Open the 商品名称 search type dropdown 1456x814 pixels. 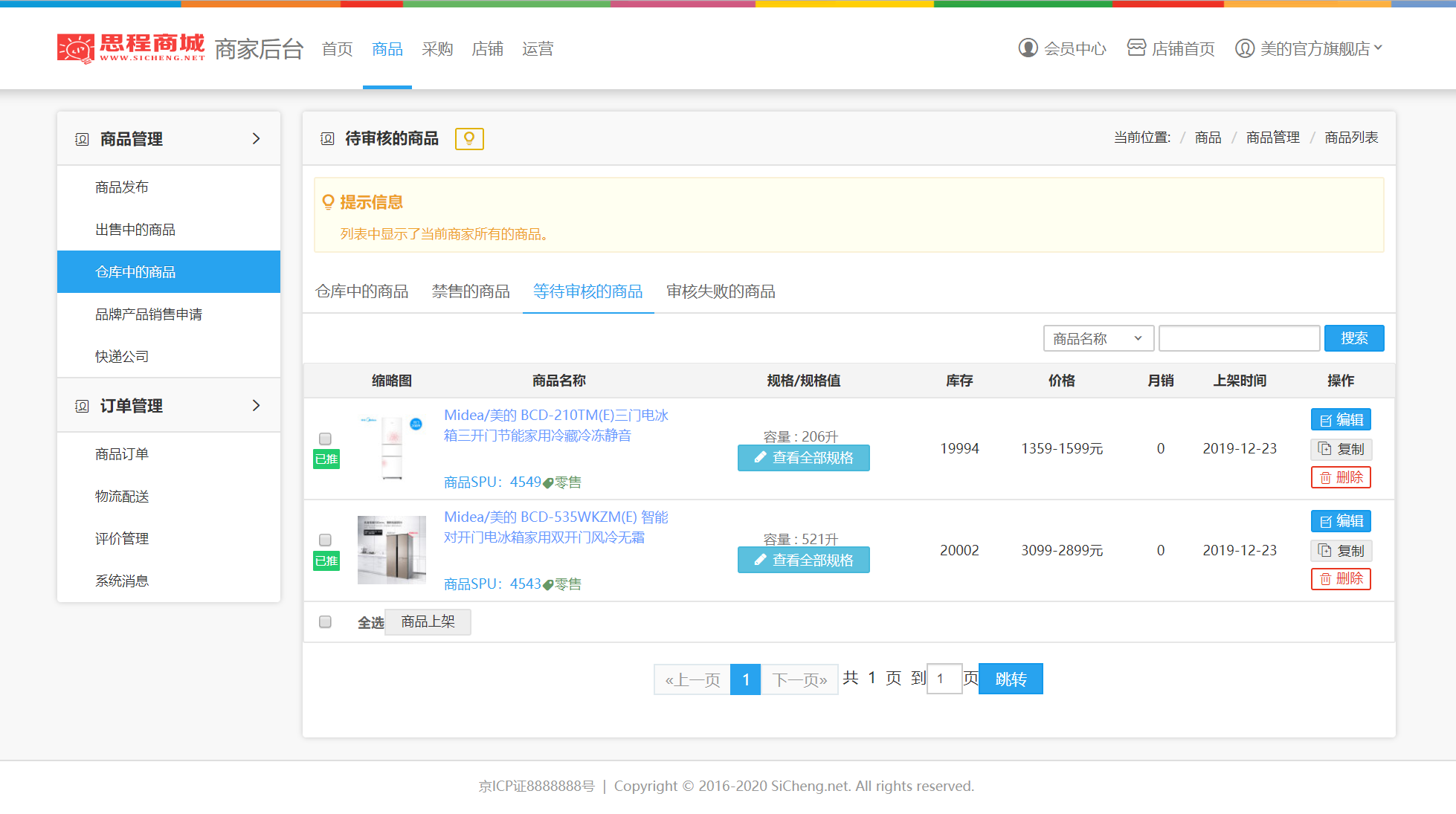[1098, 338]
